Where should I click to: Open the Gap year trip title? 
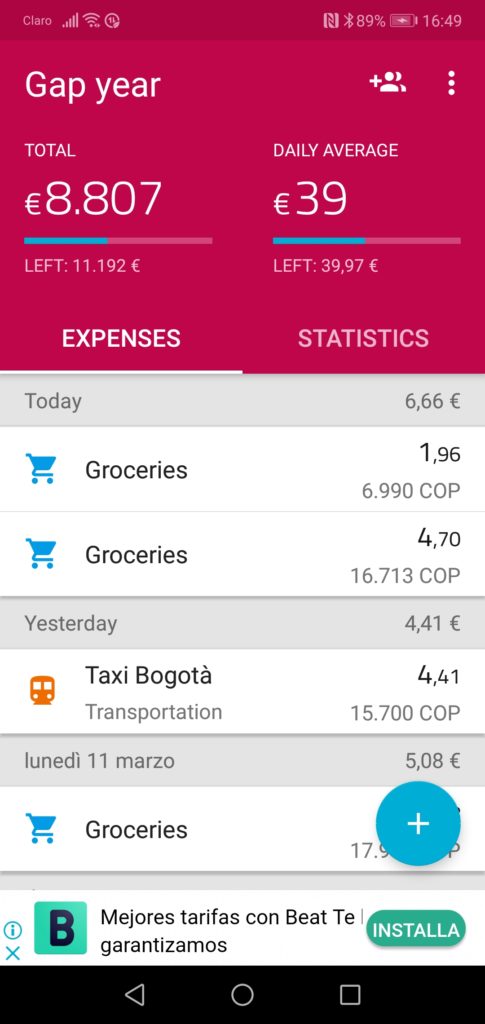coord(93,86)
